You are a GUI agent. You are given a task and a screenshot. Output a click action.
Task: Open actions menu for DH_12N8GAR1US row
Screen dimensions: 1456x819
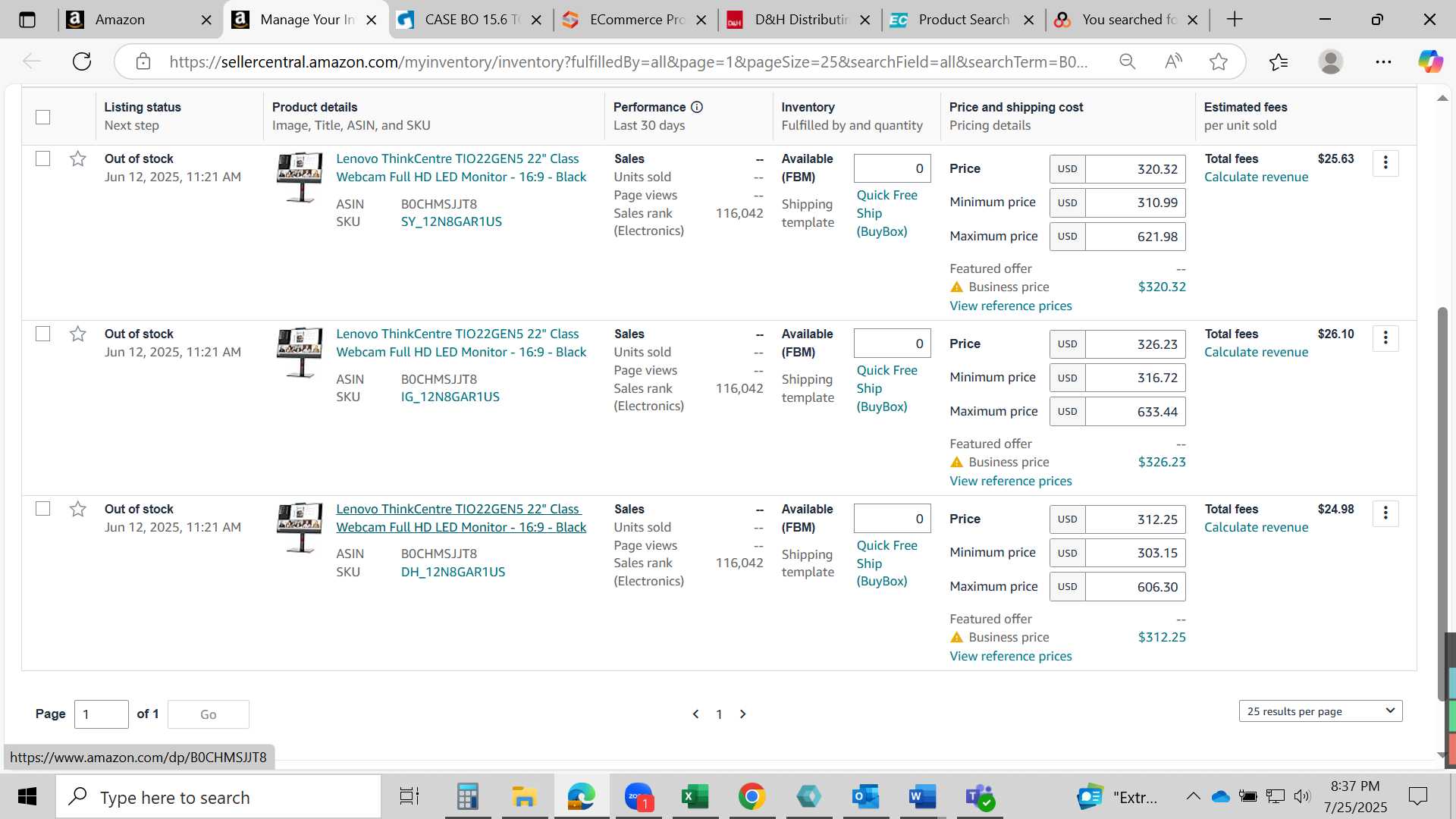click(x=1385, y=513)
